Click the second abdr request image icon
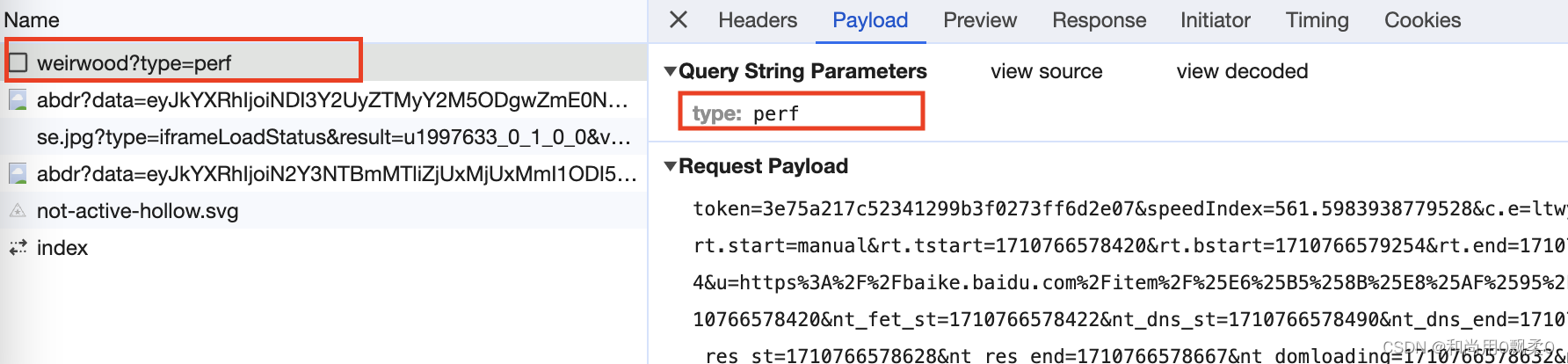This screenshot has height=364, width=1568. coord(18,174)
